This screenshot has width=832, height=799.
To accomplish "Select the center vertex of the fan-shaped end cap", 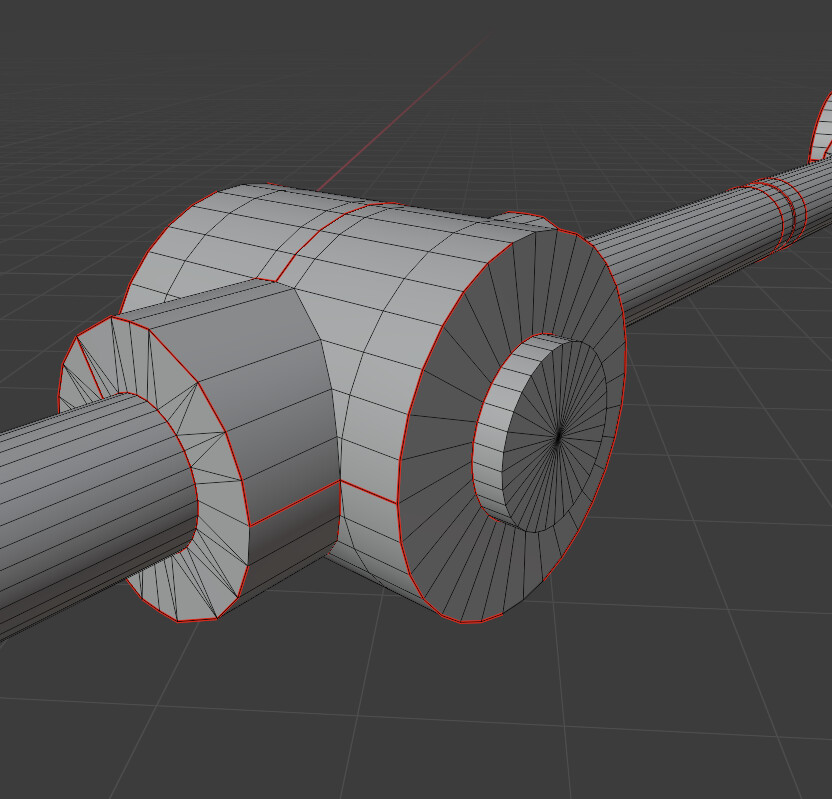I will click(558, 437).
